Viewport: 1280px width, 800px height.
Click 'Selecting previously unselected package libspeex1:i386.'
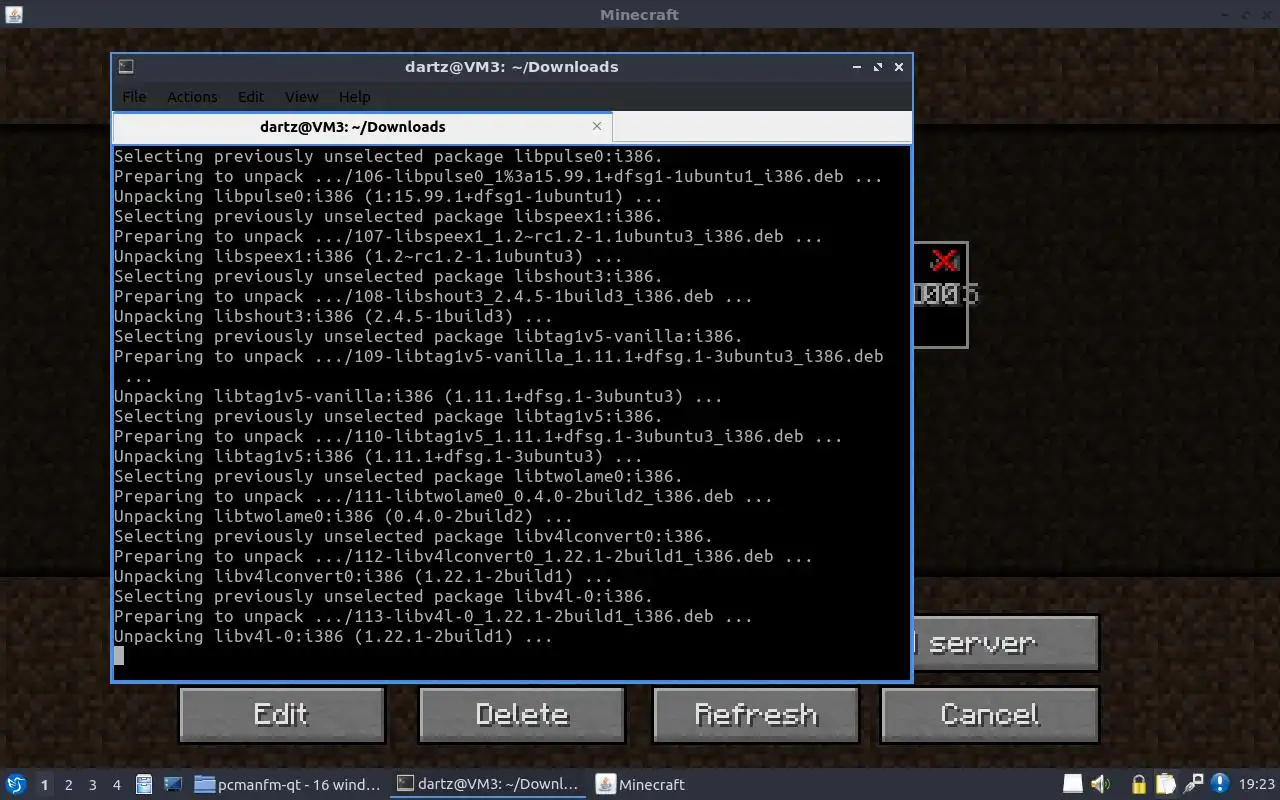pos(388,216)
